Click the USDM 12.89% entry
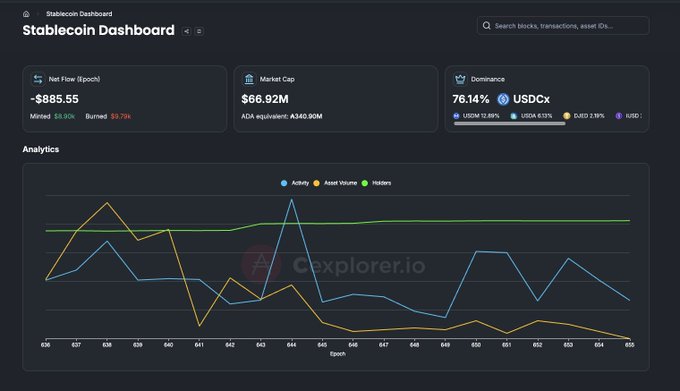680x391 pixels. coord(477,116)
